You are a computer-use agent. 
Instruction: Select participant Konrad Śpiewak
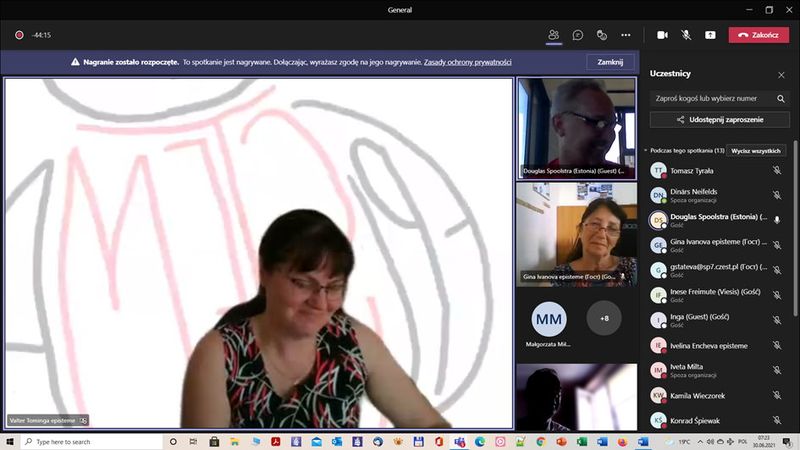[715, 420]
